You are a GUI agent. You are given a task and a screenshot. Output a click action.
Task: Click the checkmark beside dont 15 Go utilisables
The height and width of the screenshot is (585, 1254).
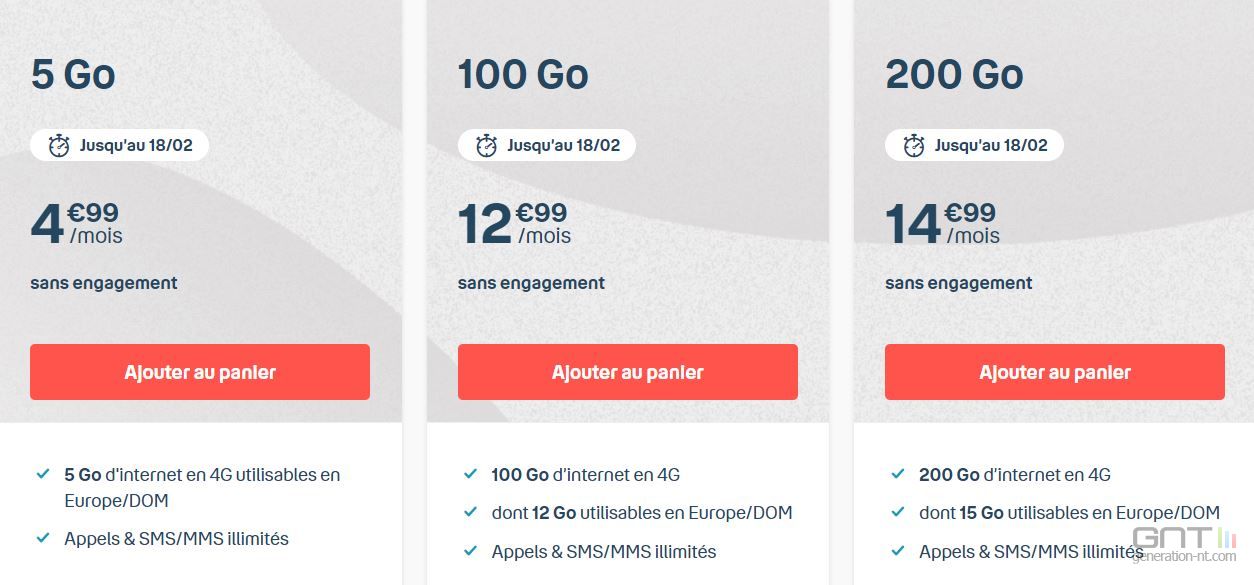point(897,513)
